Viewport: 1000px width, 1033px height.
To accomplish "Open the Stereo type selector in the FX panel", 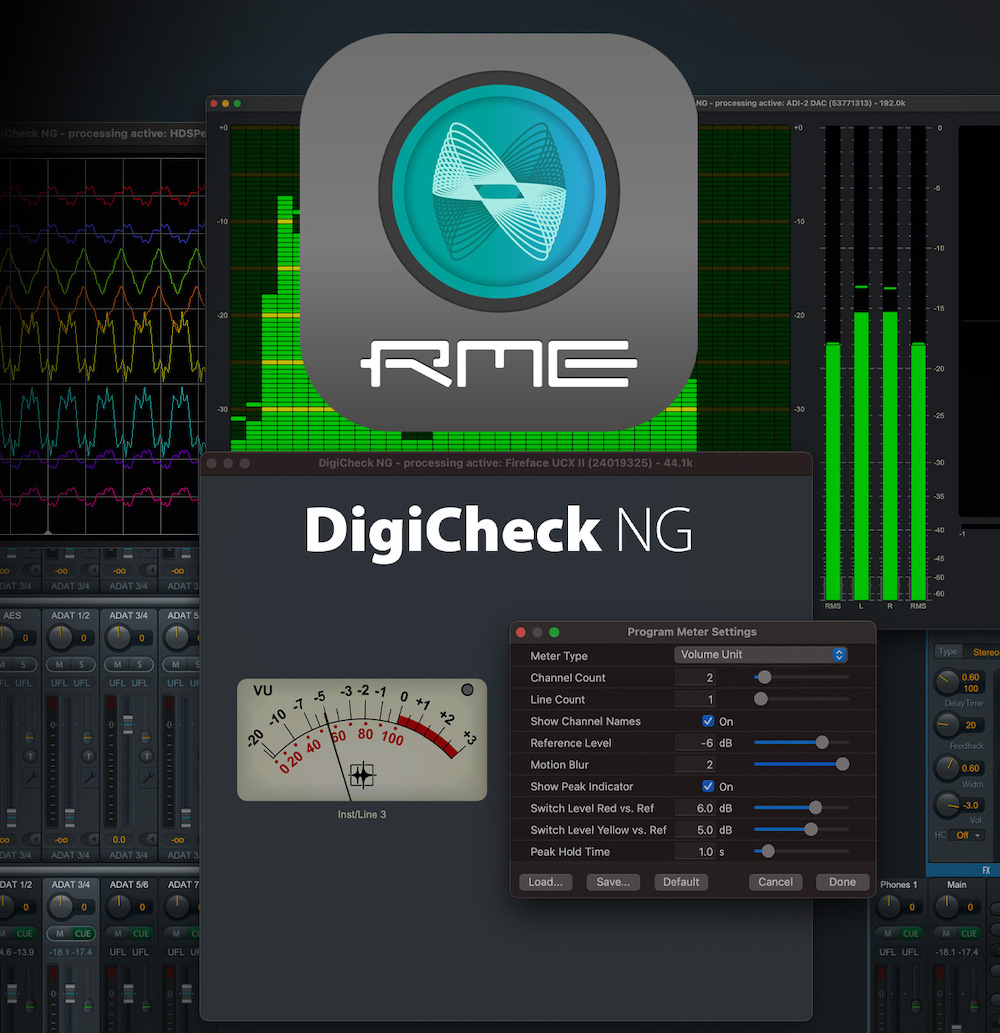I will point(987,651).
